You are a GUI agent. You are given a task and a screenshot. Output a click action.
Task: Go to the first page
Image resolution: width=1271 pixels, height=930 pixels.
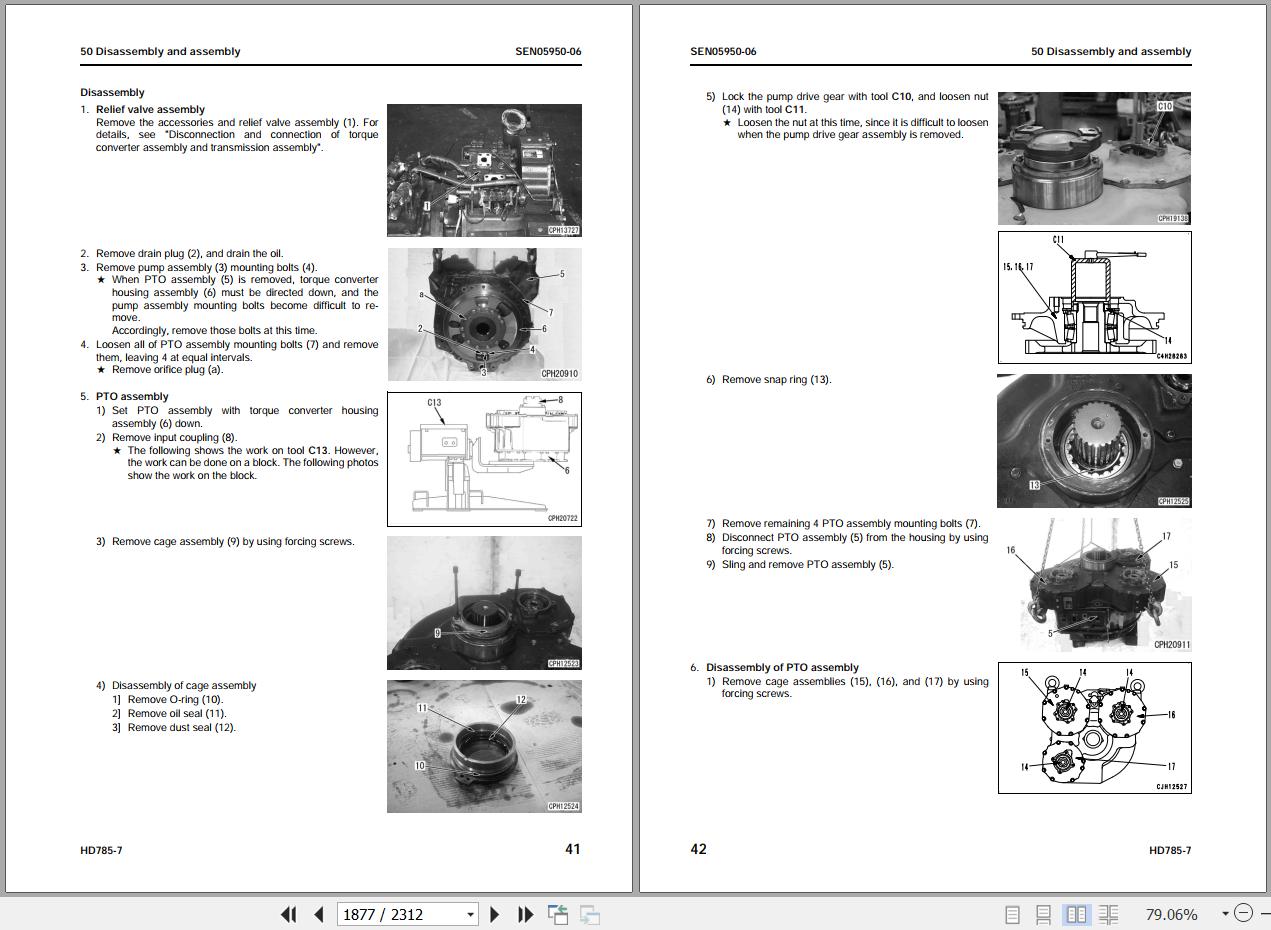pos(288,914)
